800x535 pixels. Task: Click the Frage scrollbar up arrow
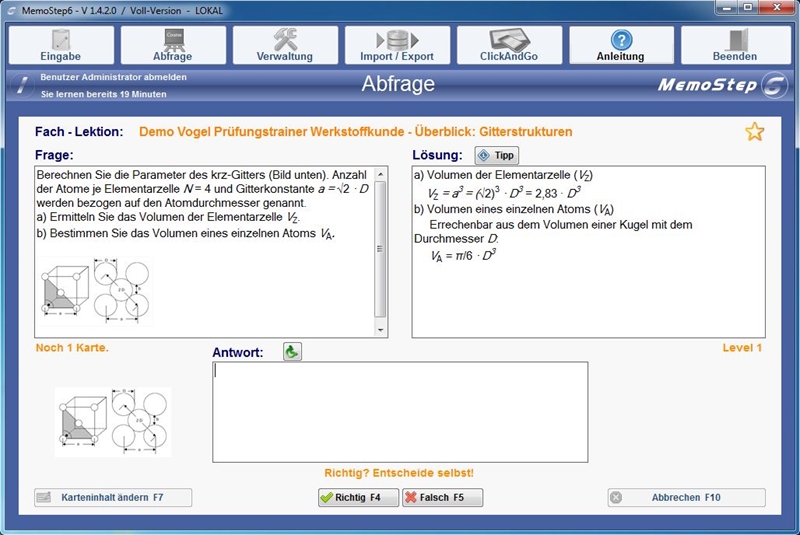tap(380, 174)
